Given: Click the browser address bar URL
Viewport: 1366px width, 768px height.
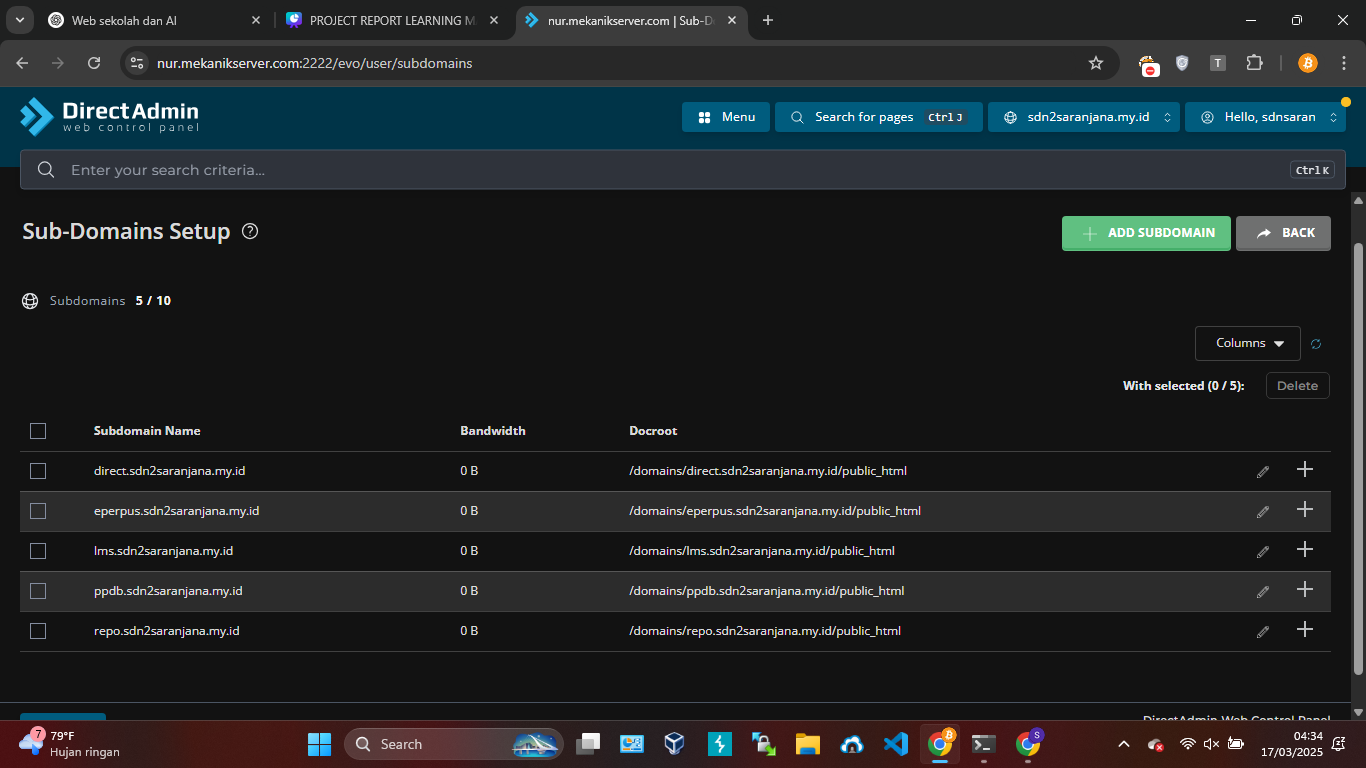Looking at the screenshot, I should coord(315,63).
